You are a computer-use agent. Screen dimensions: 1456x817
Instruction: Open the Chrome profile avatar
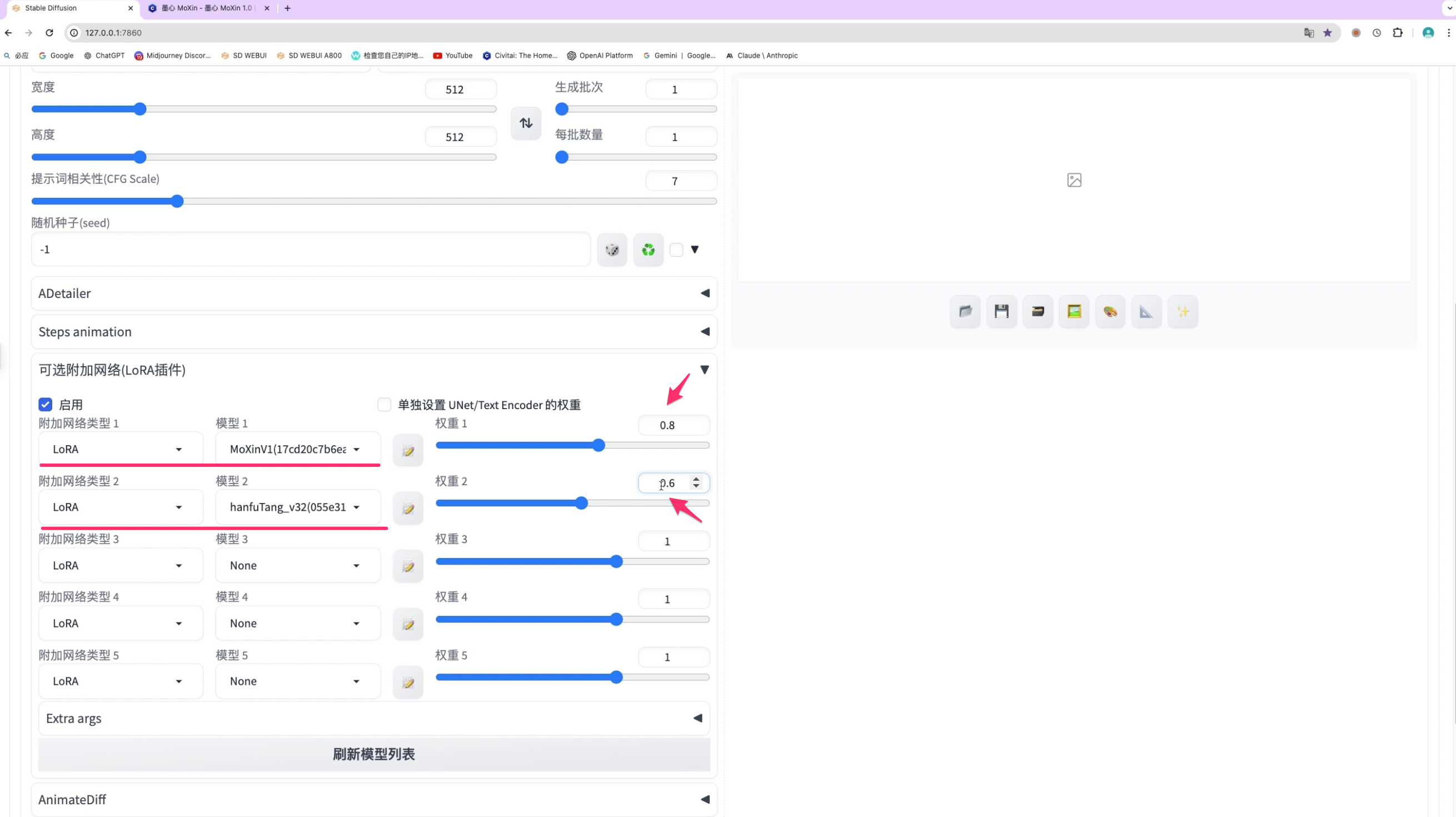(x=1428, y=33)
